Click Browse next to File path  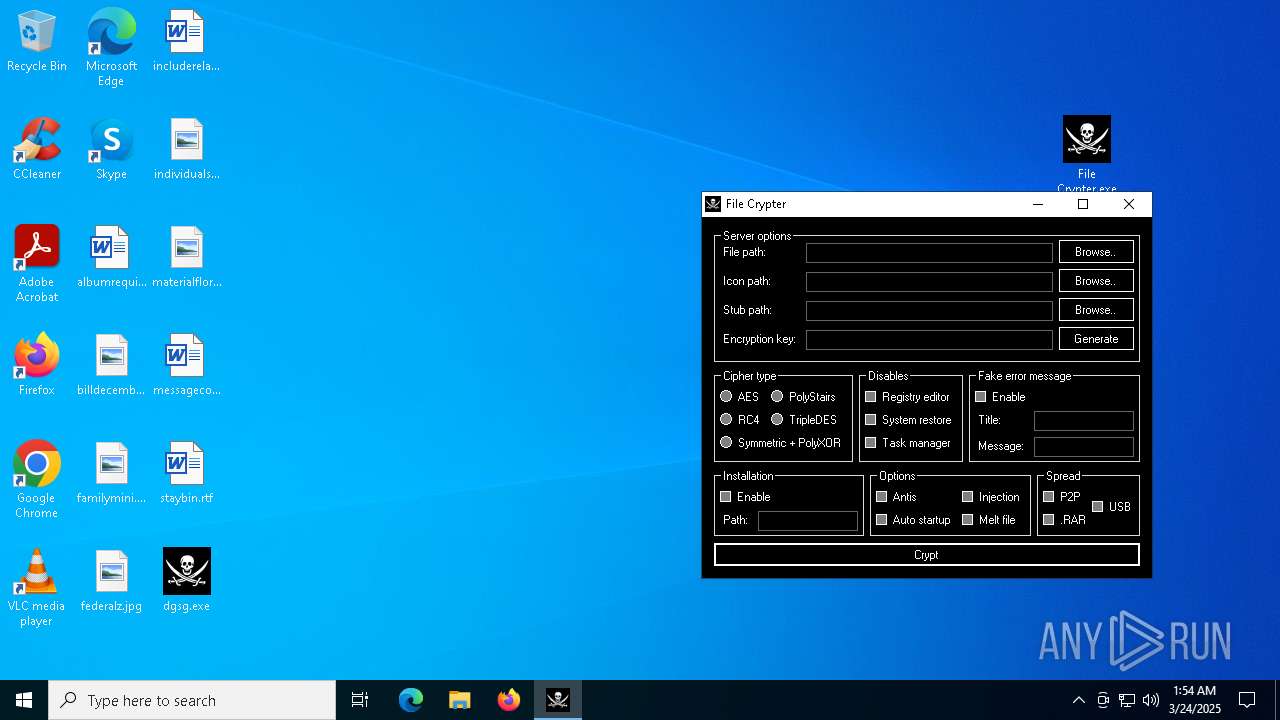coord(1096,252)
